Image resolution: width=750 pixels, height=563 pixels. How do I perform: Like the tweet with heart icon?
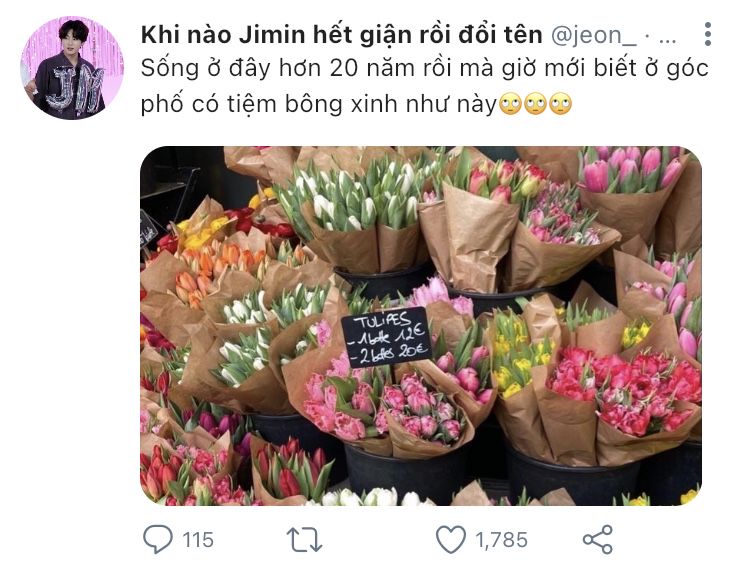point(451,540)
